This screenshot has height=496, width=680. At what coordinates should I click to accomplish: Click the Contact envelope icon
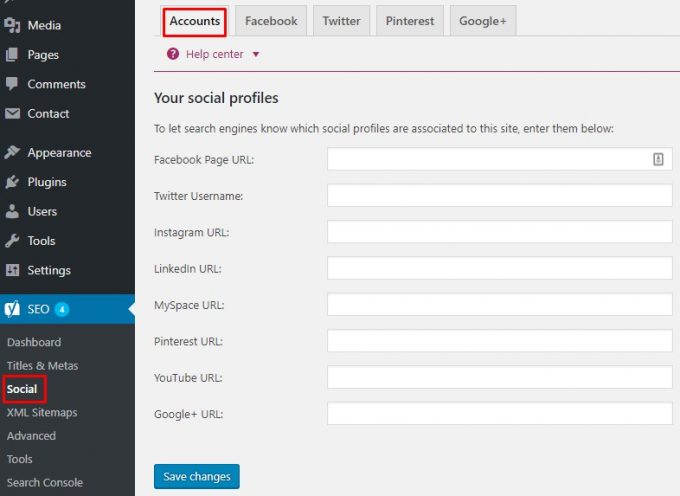12,114
